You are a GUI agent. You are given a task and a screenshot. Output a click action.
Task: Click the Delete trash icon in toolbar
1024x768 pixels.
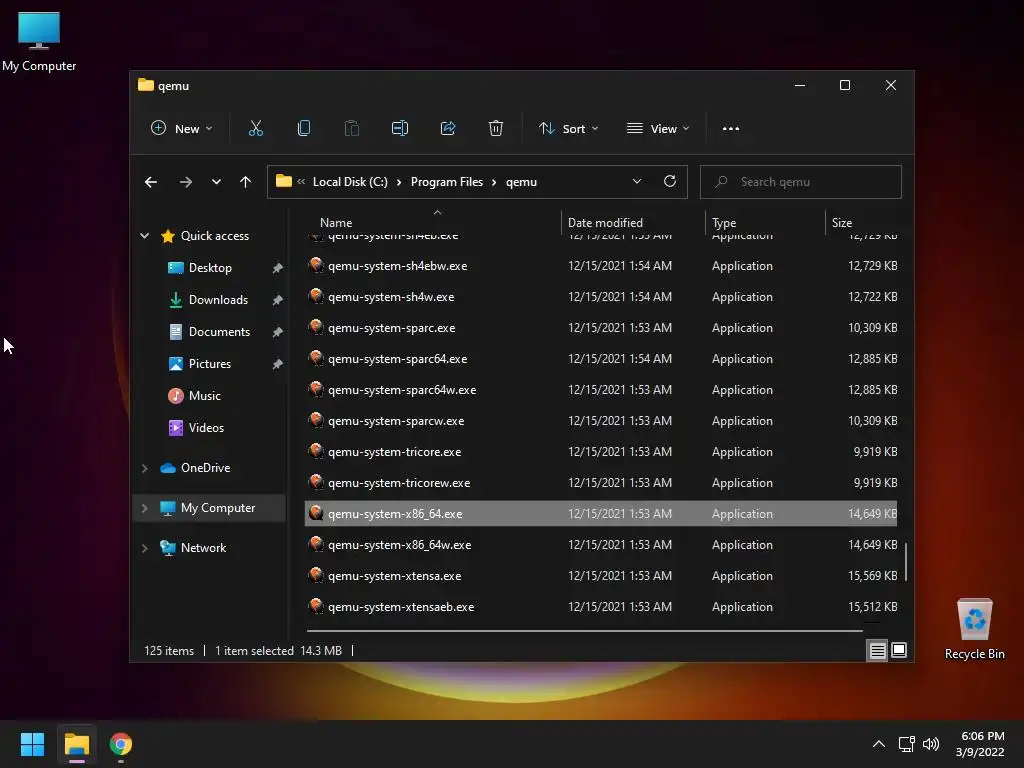click(496, 129)
